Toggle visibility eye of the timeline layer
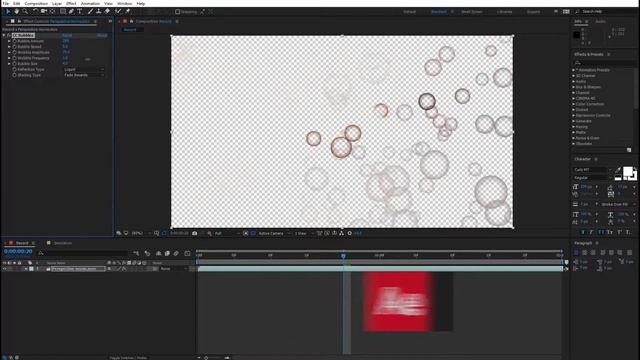Viewport: 640px width, 360px height. pyautogui.click(x=4, y=269)
